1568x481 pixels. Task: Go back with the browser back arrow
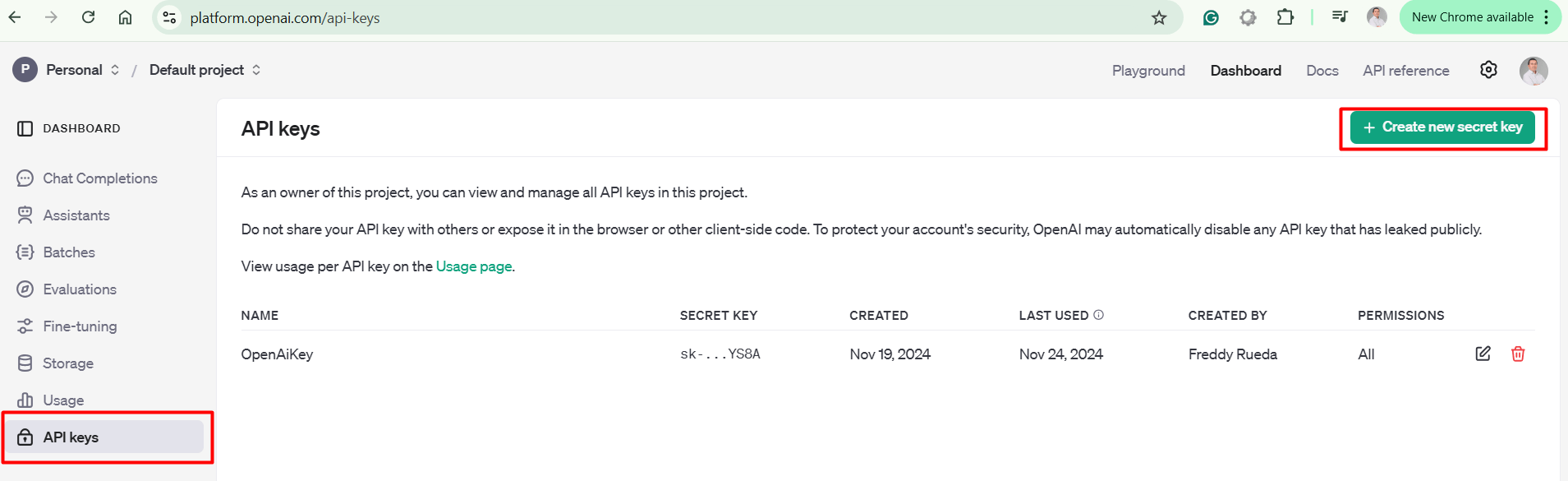click(15, 17)
